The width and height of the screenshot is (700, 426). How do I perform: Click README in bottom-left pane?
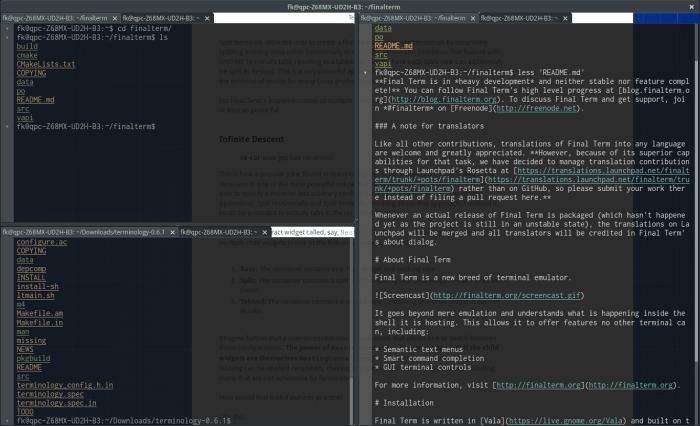(29, 367)
